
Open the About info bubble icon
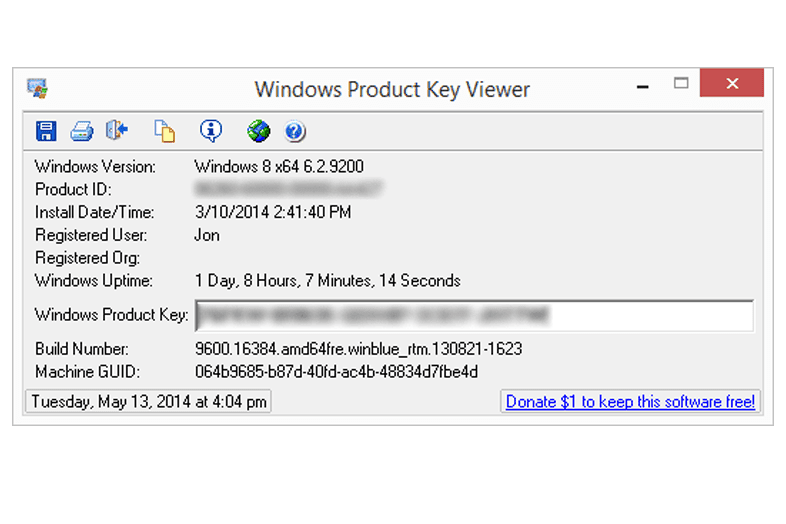(x=211, y=131)
